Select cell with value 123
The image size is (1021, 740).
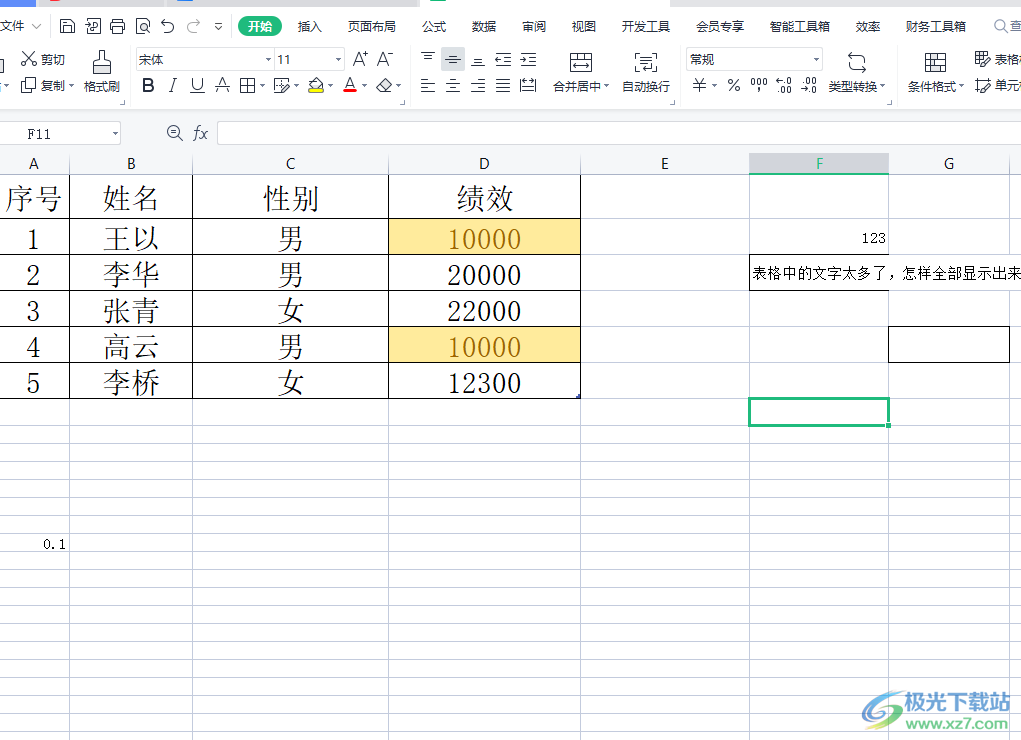[x=818, y=237]
